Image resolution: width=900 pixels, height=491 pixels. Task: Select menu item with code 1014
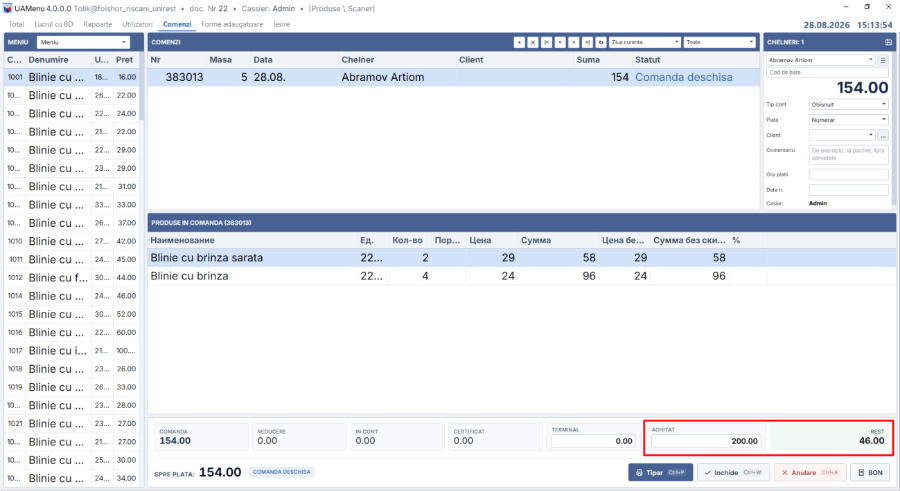tap(71, 296)
